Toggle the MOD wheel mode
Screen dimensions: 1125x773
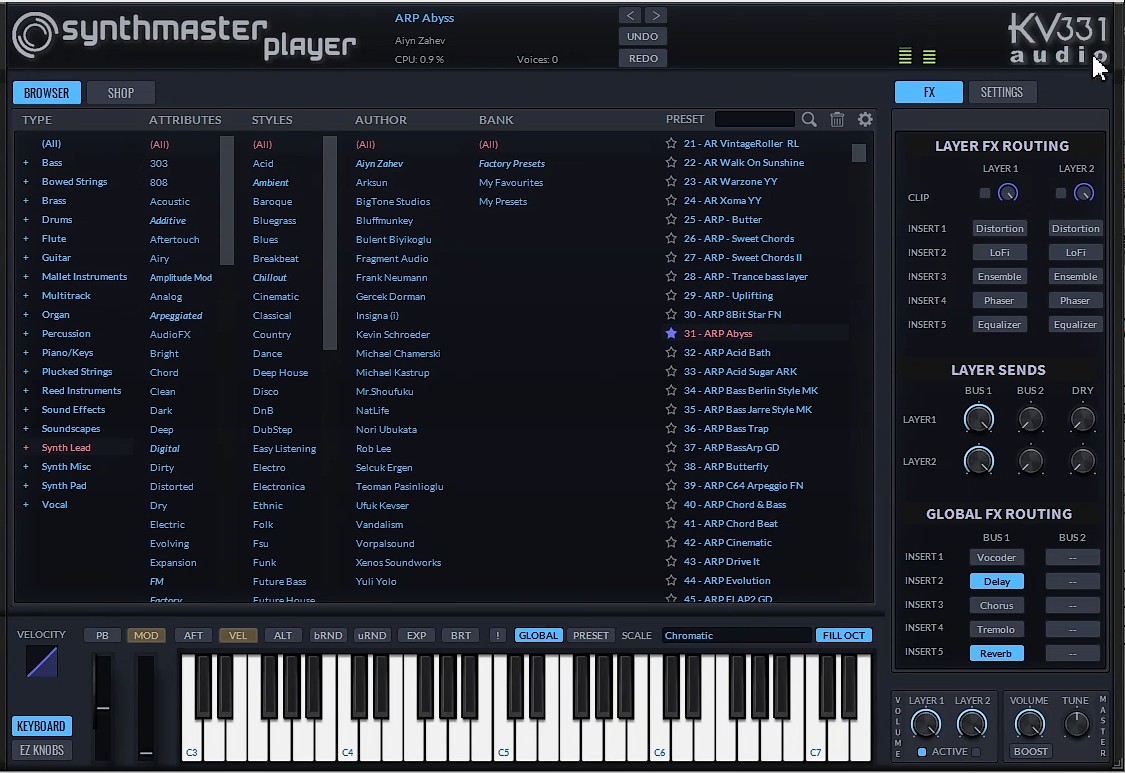(x=146, y=634)
